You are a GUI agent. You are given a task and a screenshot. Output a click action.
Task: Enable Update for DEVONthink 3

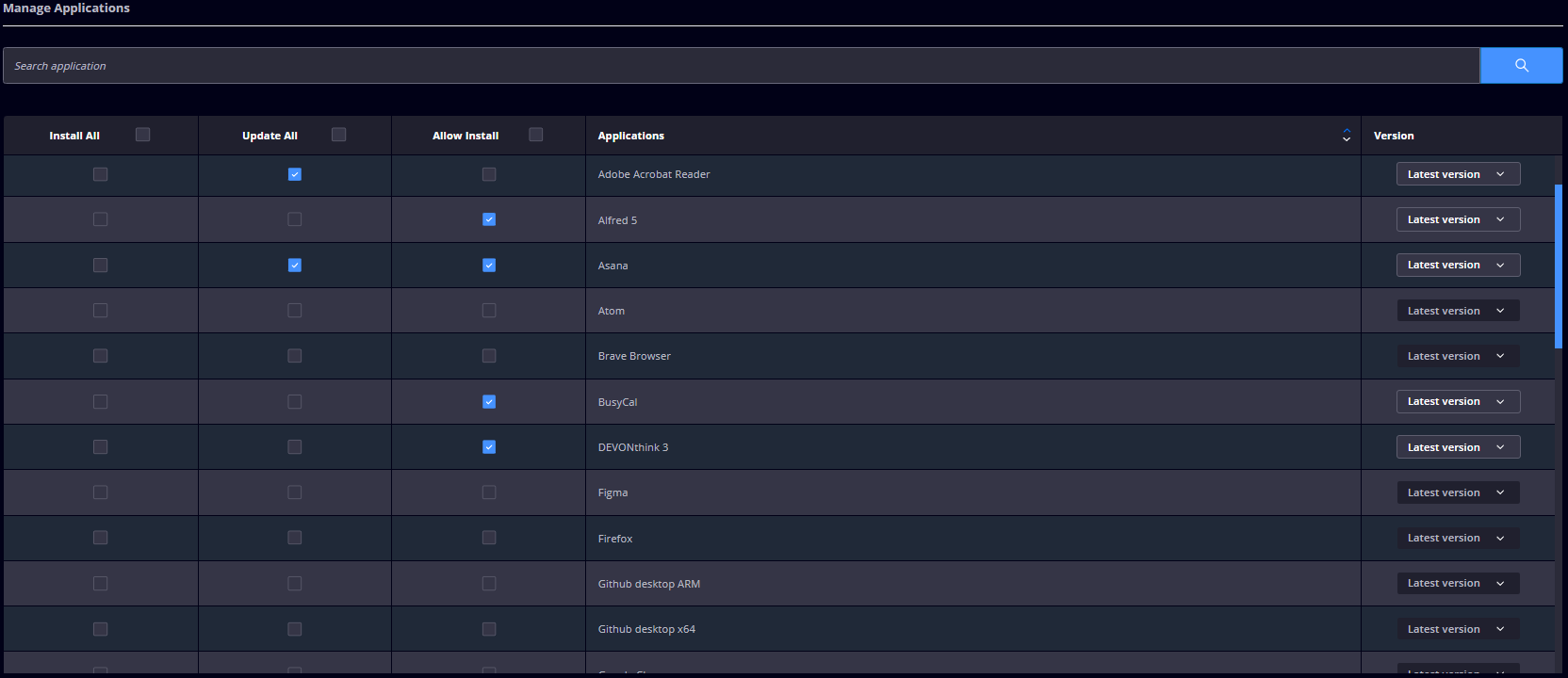pos(295,447)
